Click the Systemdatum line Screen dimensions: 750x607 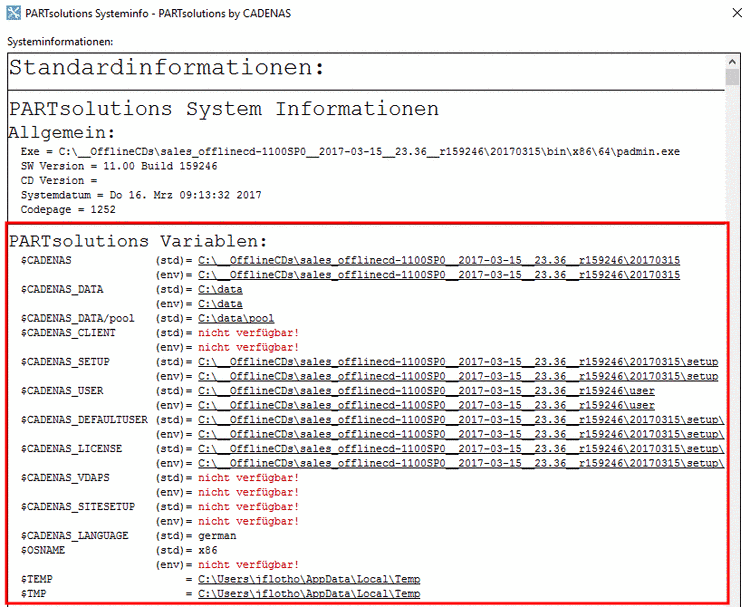(x=141, y=195)
